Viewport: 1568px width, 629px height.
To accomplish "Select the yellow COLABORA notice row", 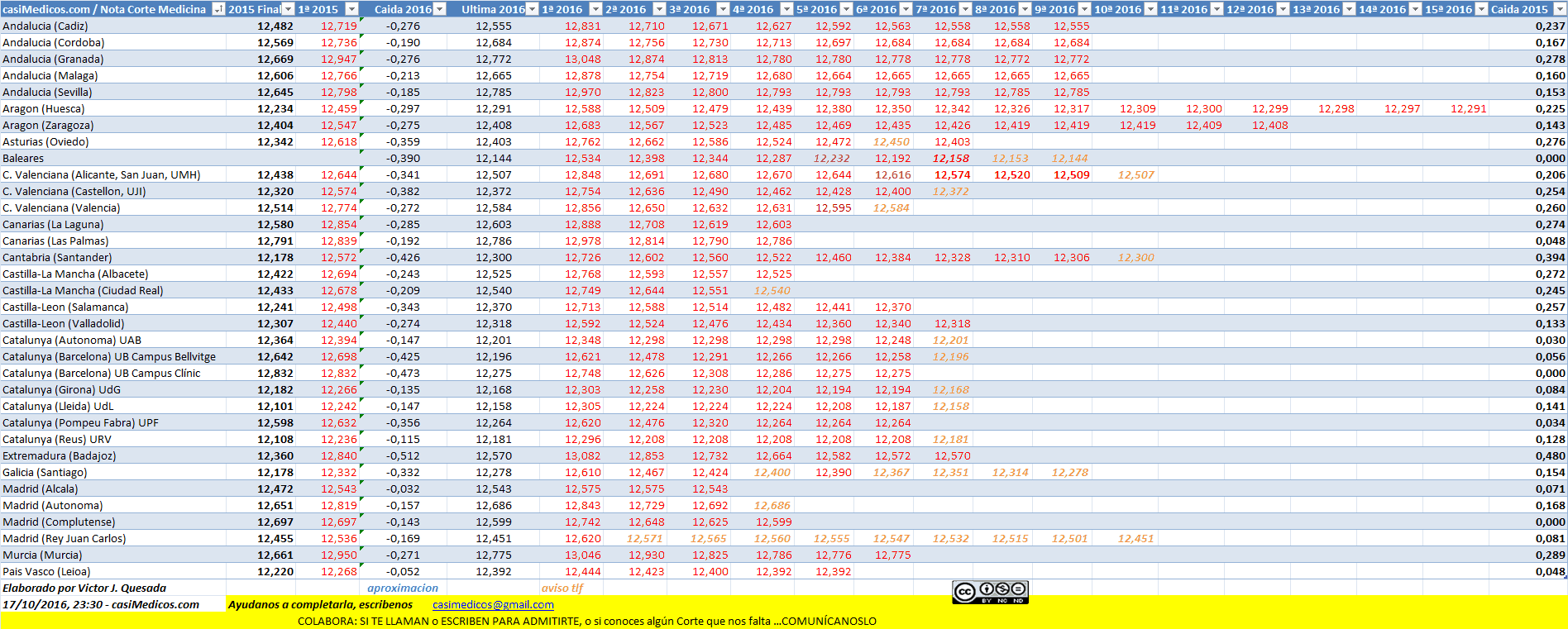I will click(784, 621).
